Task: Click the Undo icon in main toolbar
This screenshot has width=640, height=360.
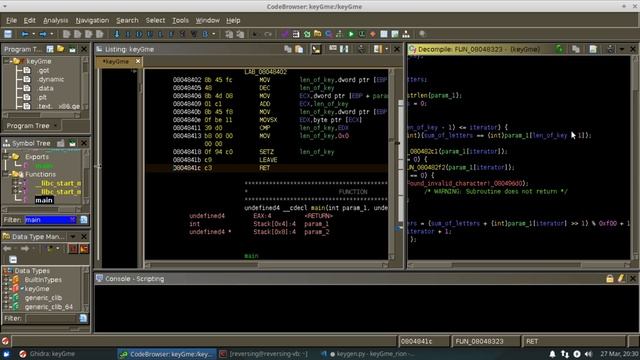Action: click(255, 34)
